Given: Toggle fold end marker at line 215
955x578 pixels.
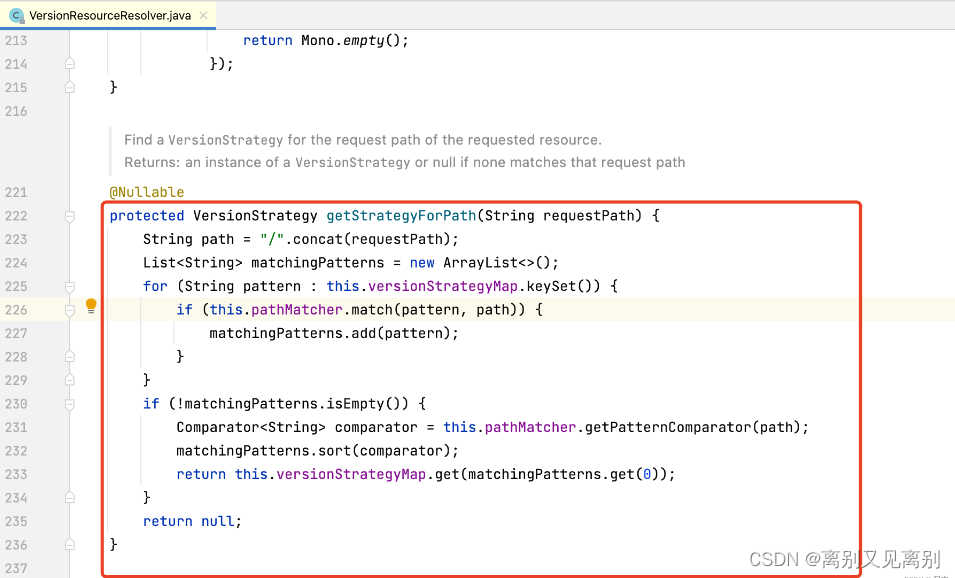Looking at the screenshot, I should coord(69,87).
